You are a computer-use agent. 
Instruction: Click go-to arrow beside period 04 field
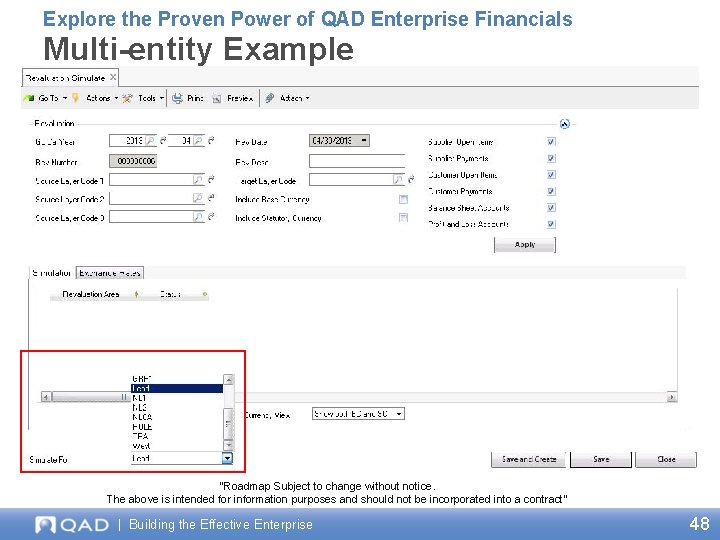(211, 140)
